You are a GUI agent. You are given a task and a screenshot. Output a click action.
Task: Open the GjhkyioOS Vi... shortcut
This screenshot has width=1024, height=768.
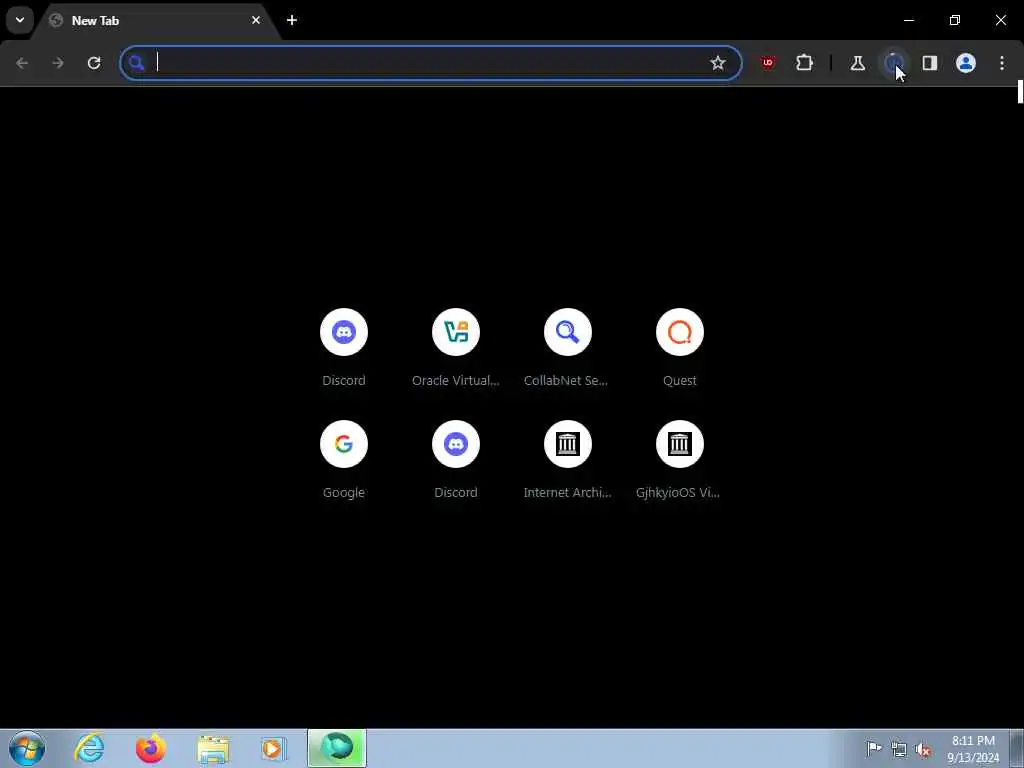[x=680, y=460]
